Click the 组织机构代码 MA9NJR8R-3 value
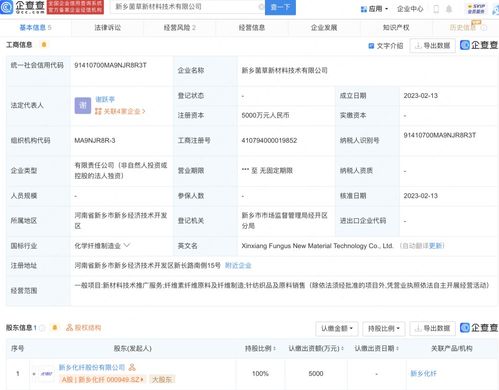The width and height of the screenshot is (499, 390). coord(95,140)
